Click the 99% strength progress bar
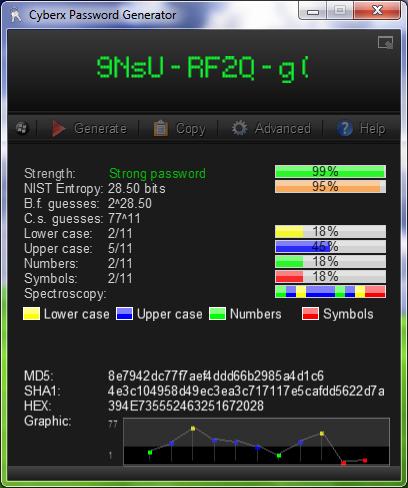408x488 pixels. point(330,172)
